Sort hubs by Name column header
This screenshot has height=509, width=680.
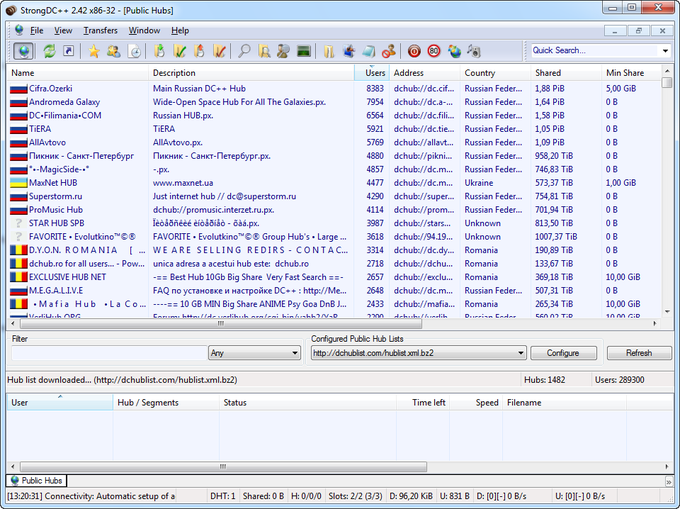(78, 73)
